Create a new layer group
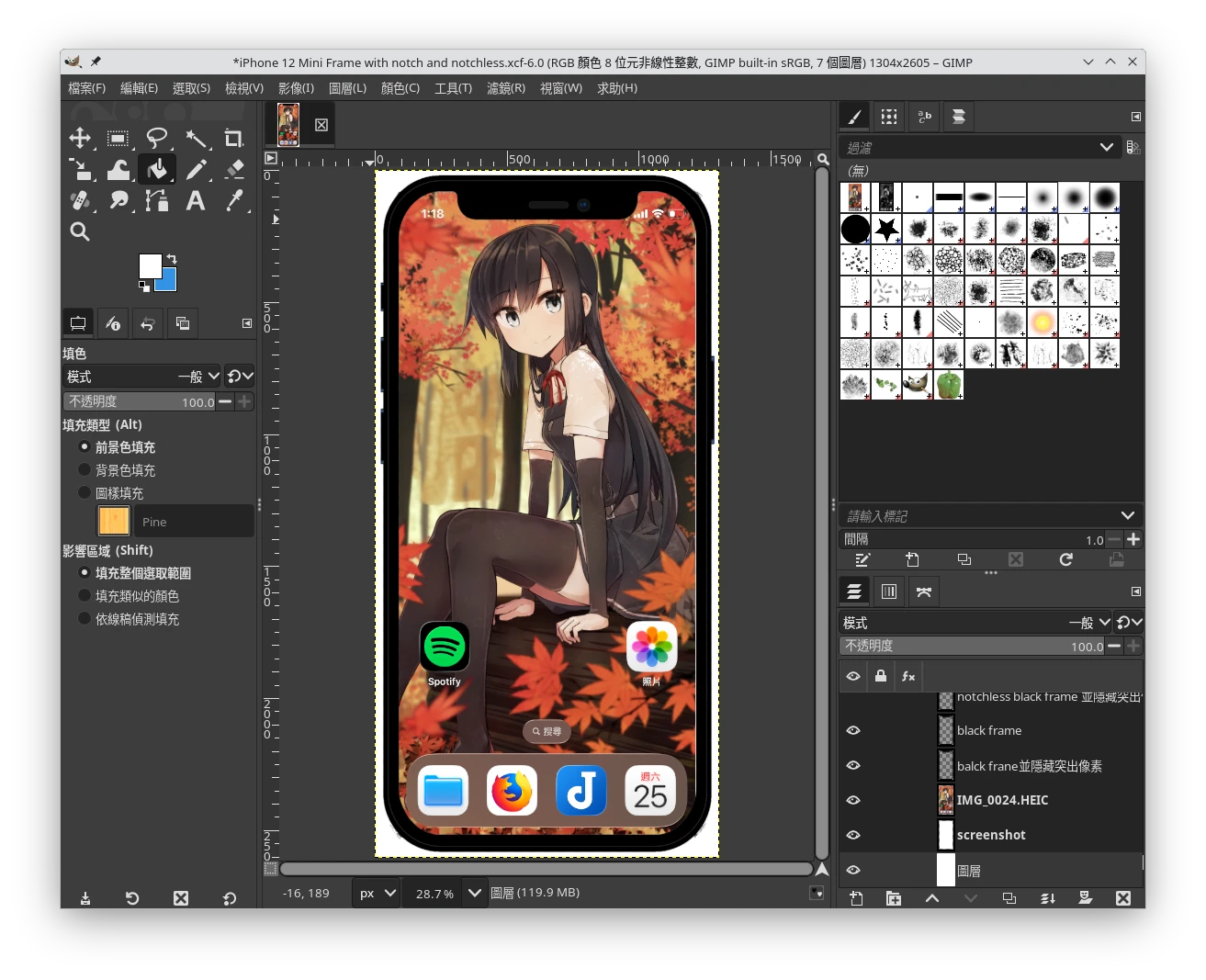Image resolution: width=1206 pixels, height=980 pixels. click(894, 898)
